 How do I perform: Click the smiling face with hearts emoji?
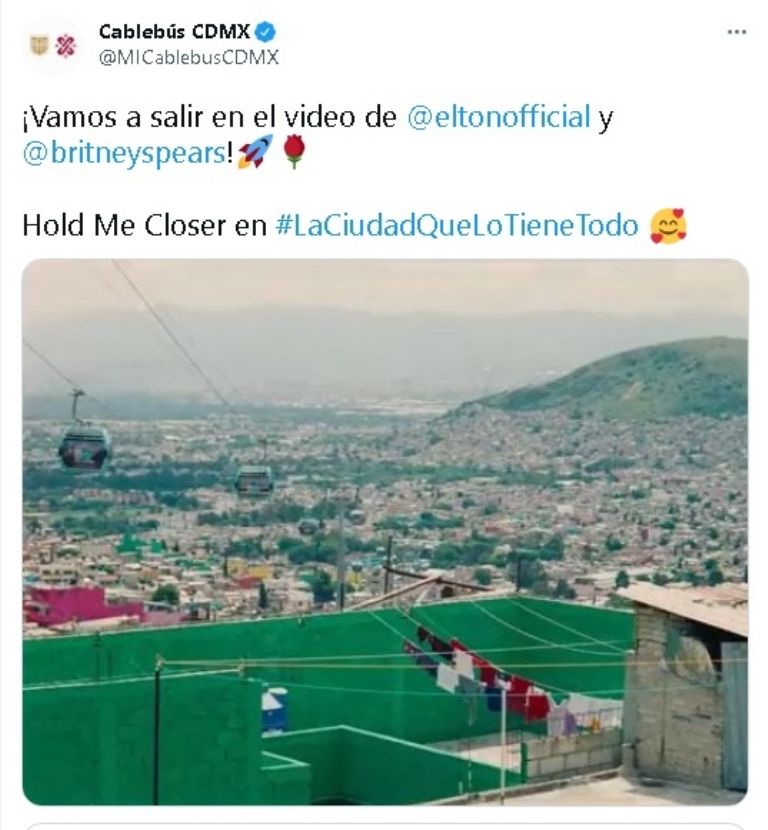[x=668, y=225]
